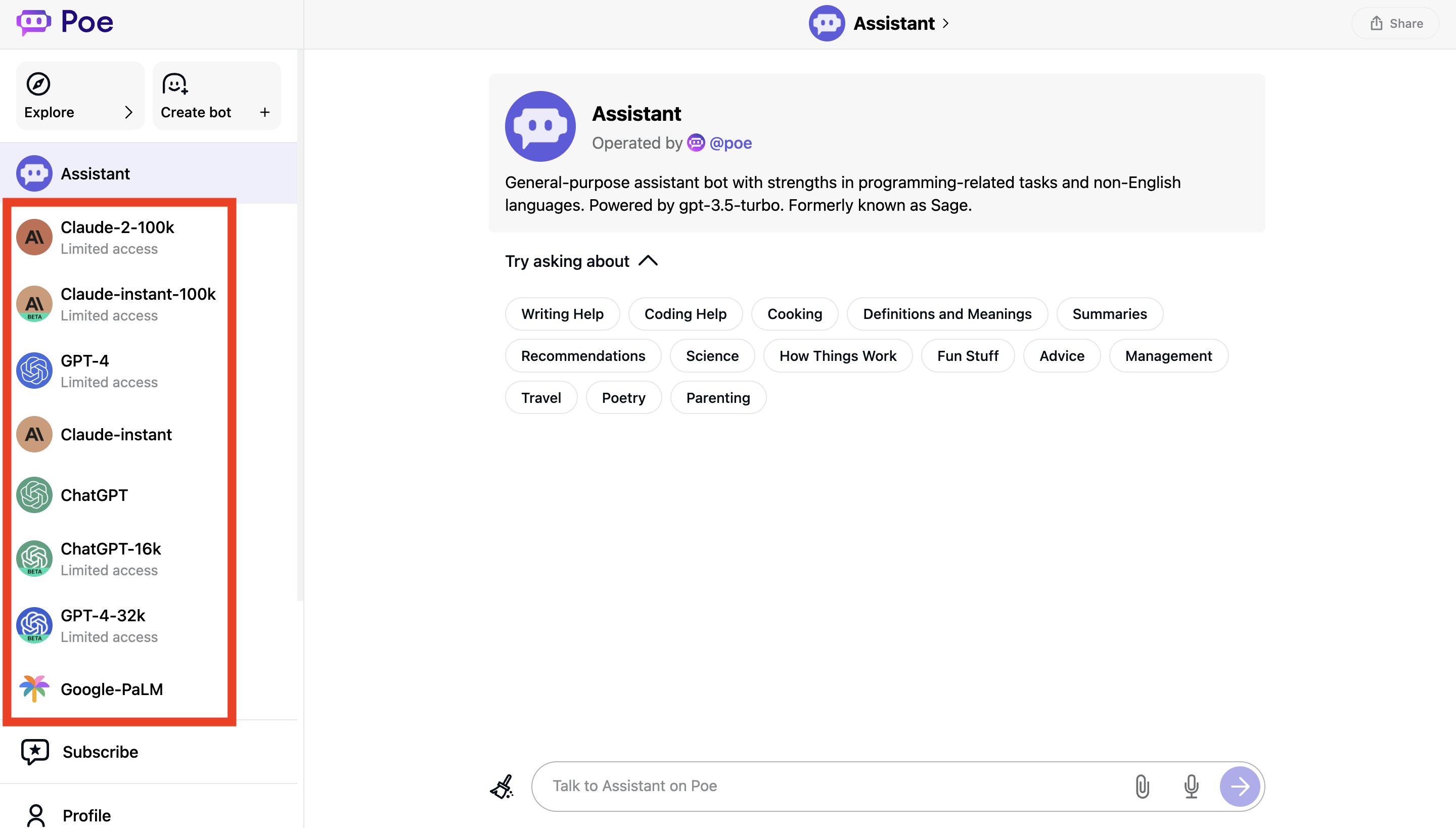This screenshot has height=828, width=1456.
Task: Collapse the Try asking about section
Action: pyautogui.click(x=648, y=261)
